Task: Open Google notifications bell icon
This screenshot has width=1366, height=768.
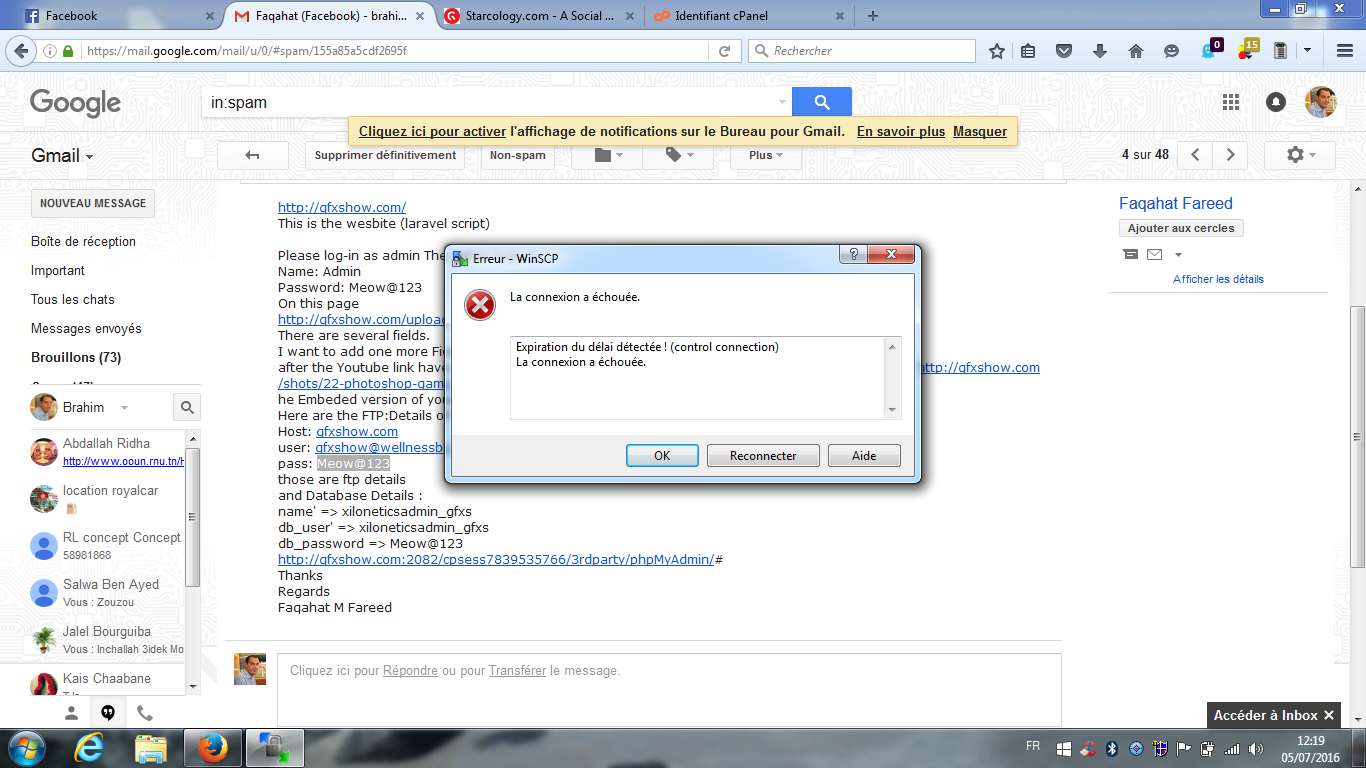Action: point(1276,102)
